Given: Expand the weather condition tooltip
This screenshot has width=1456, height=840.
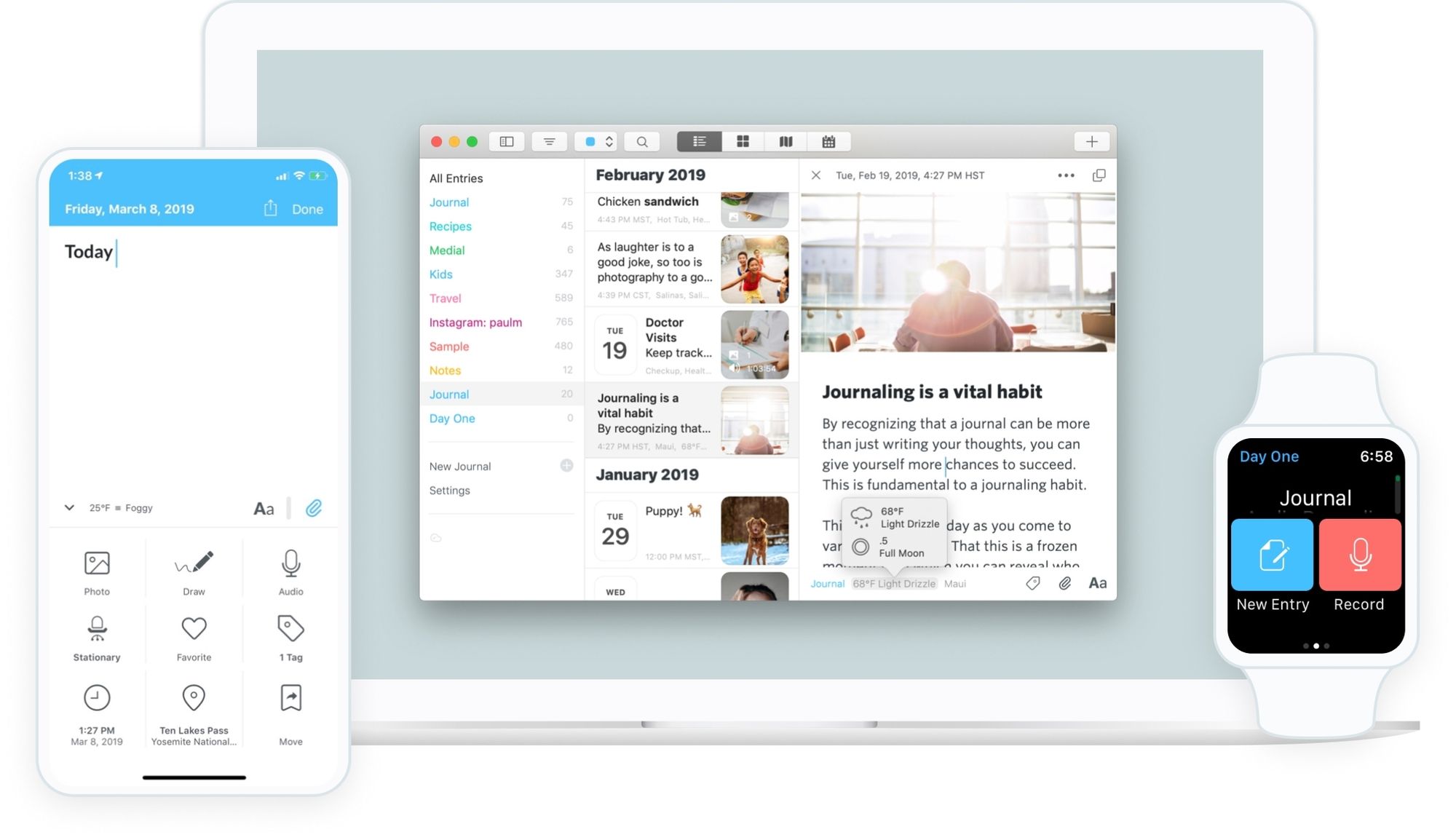Looking at the screenshot, I should point(893,583).
